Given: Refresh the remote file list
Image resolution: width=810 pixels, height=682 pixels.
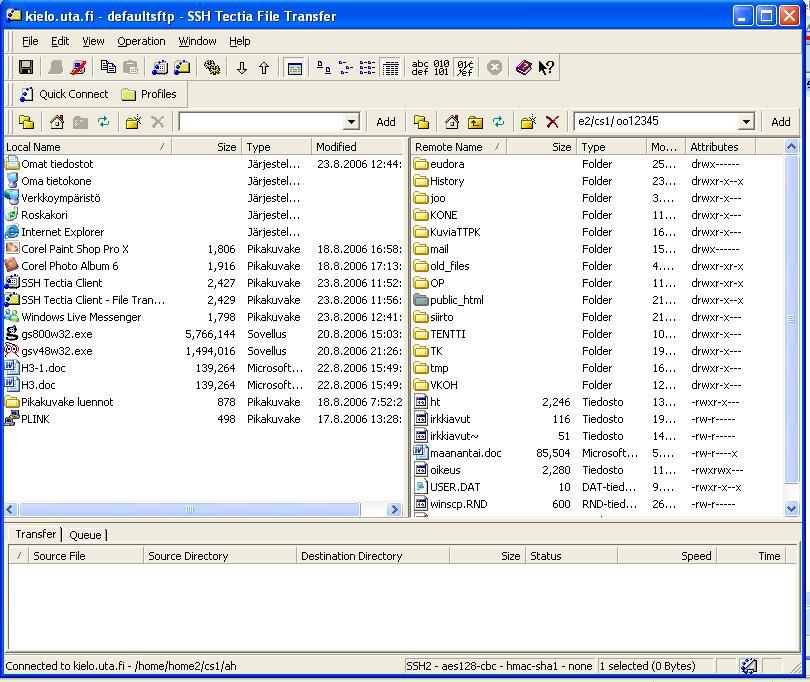Looking at the screenshot, I should click(x=498, y=122).
